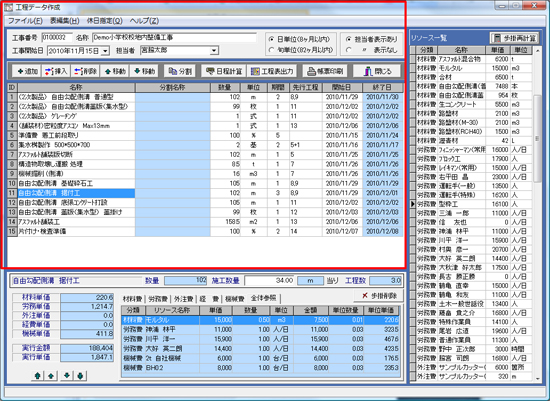Run 日程計算 schedule calculation
Screen dimensions: 550x401
224,71
